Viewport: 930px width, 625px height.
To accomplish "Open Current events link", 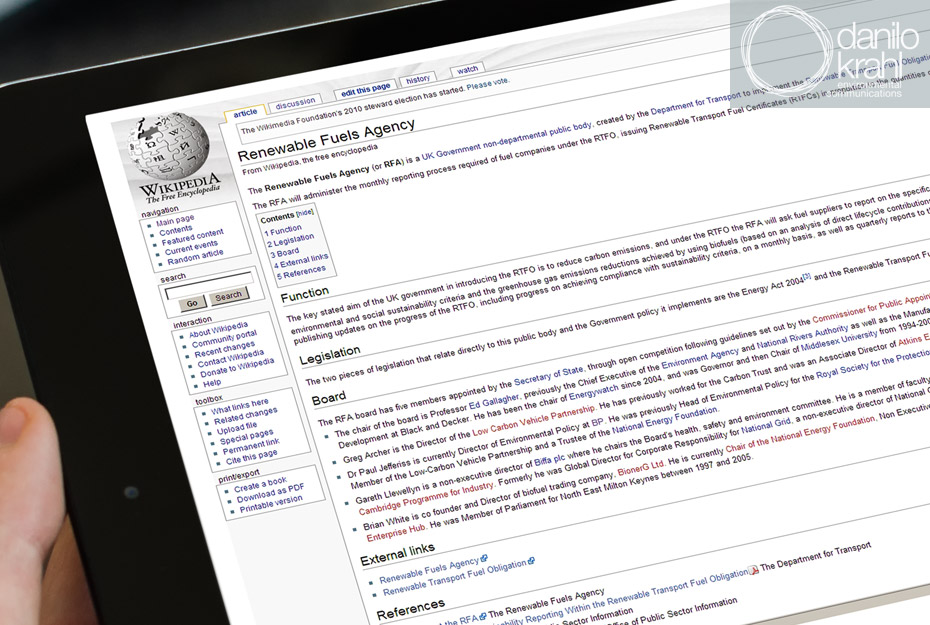I will click(191, 247).
